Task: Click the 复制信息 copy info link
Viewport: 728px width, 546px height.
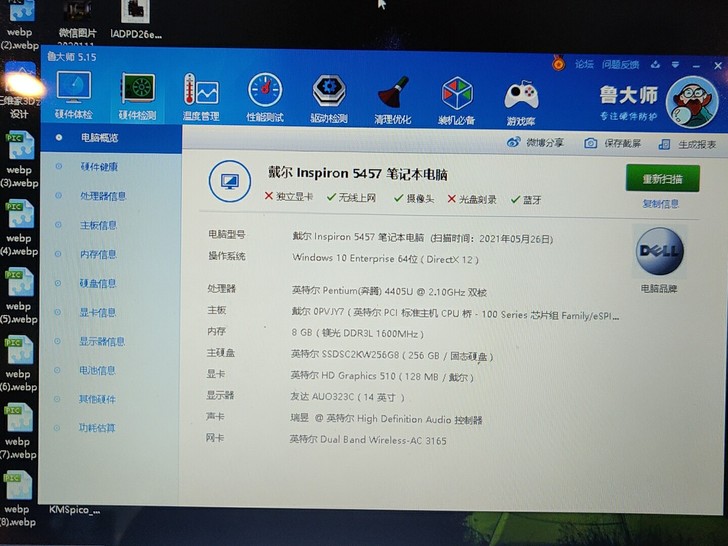Action: point(661,204)
